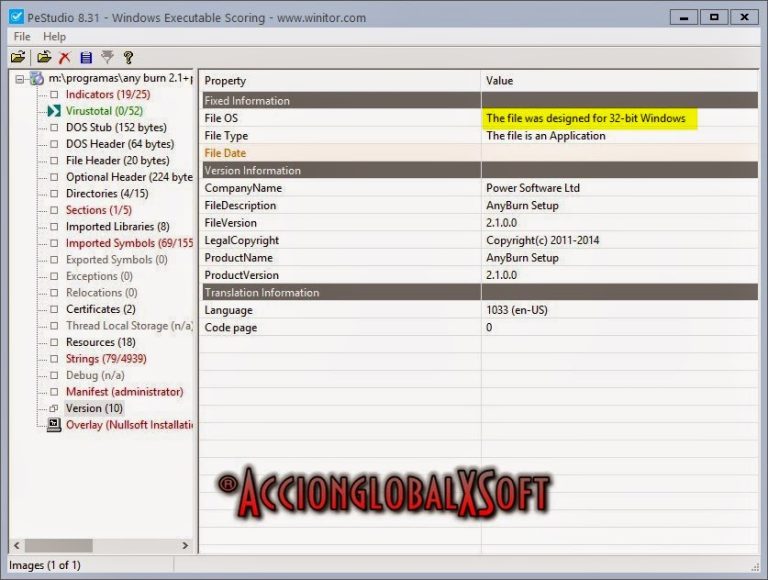This screenshot has width=768, height=580.
Task: Click the Property column header
Action: [341, 81]
